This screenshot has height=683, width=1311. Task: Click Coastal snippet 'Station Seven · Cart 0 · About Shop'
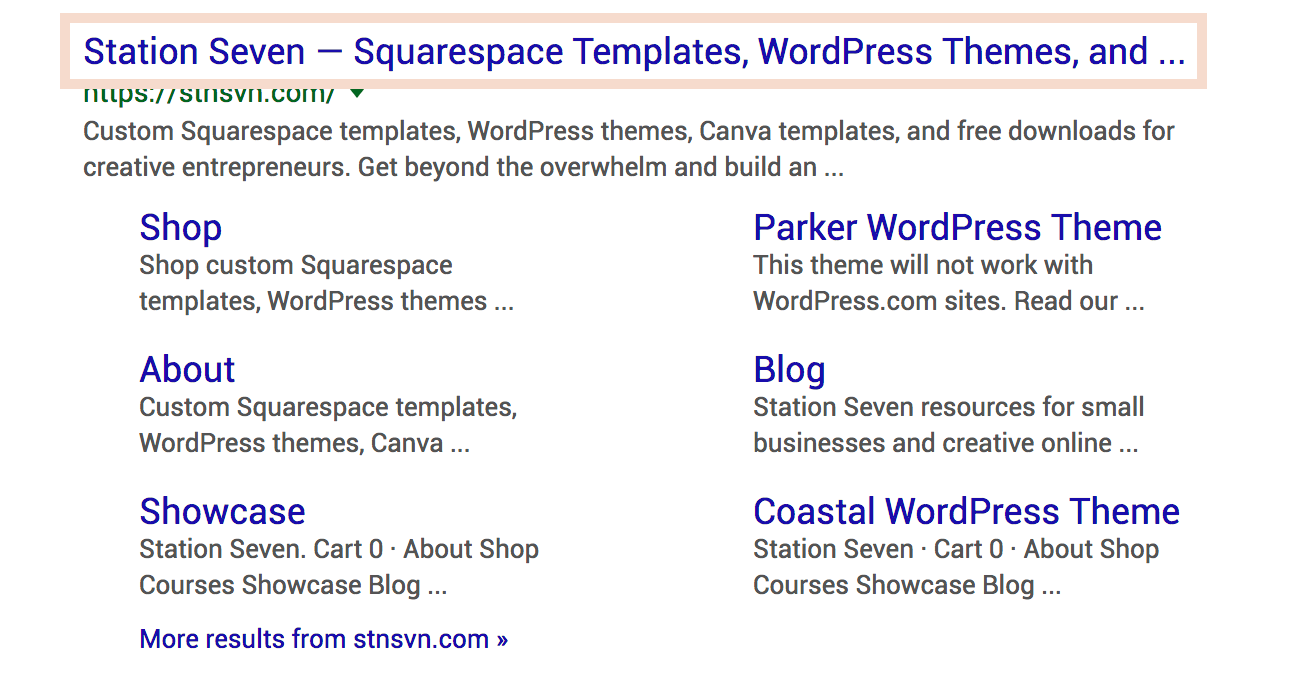click(x=956, y=549)
